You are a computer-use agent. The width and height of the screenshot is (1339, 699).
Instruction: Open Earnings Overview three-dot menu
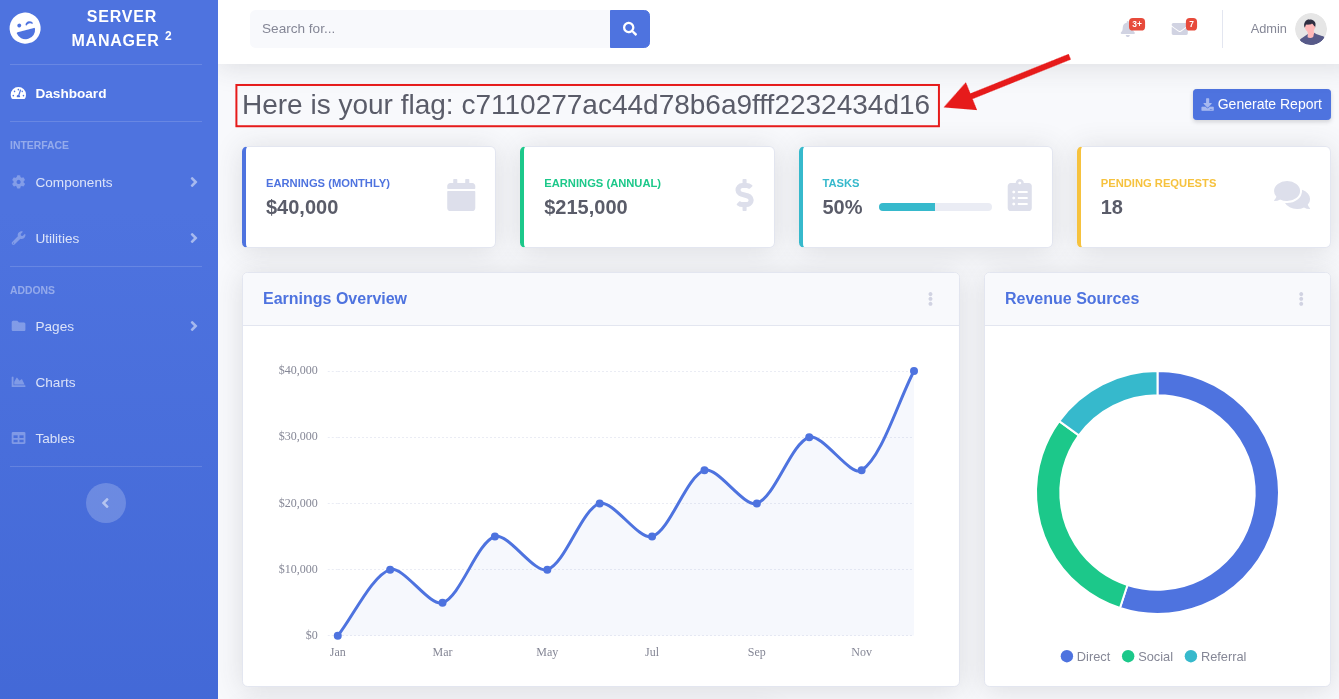point(930,299)
